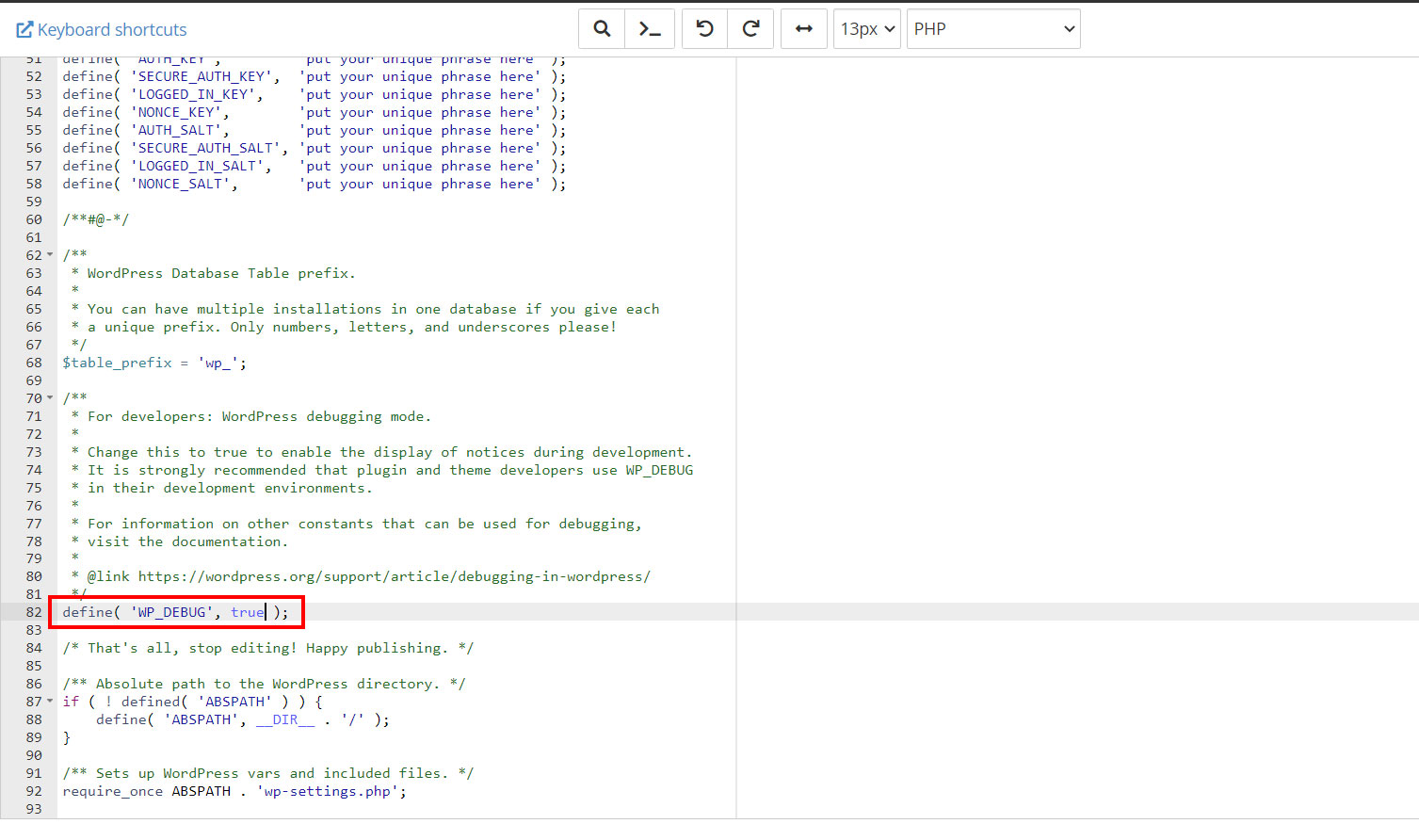Click 'WordPress Database Table prefix.' comment
This screenshot has height=840, width=1419.
221,273
